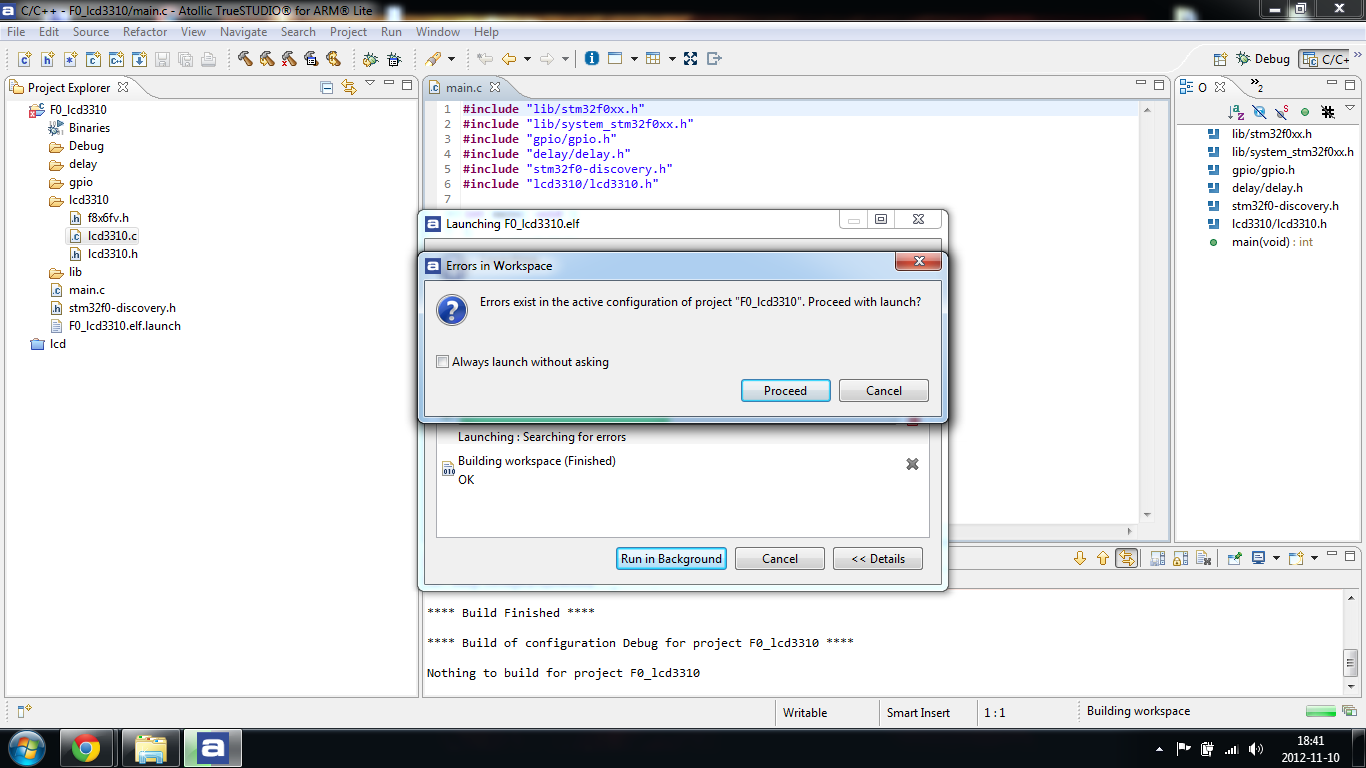Click the new C source file toolbar icon
This screenshot has height=768, width=1366.
click(x=24, y=59)
